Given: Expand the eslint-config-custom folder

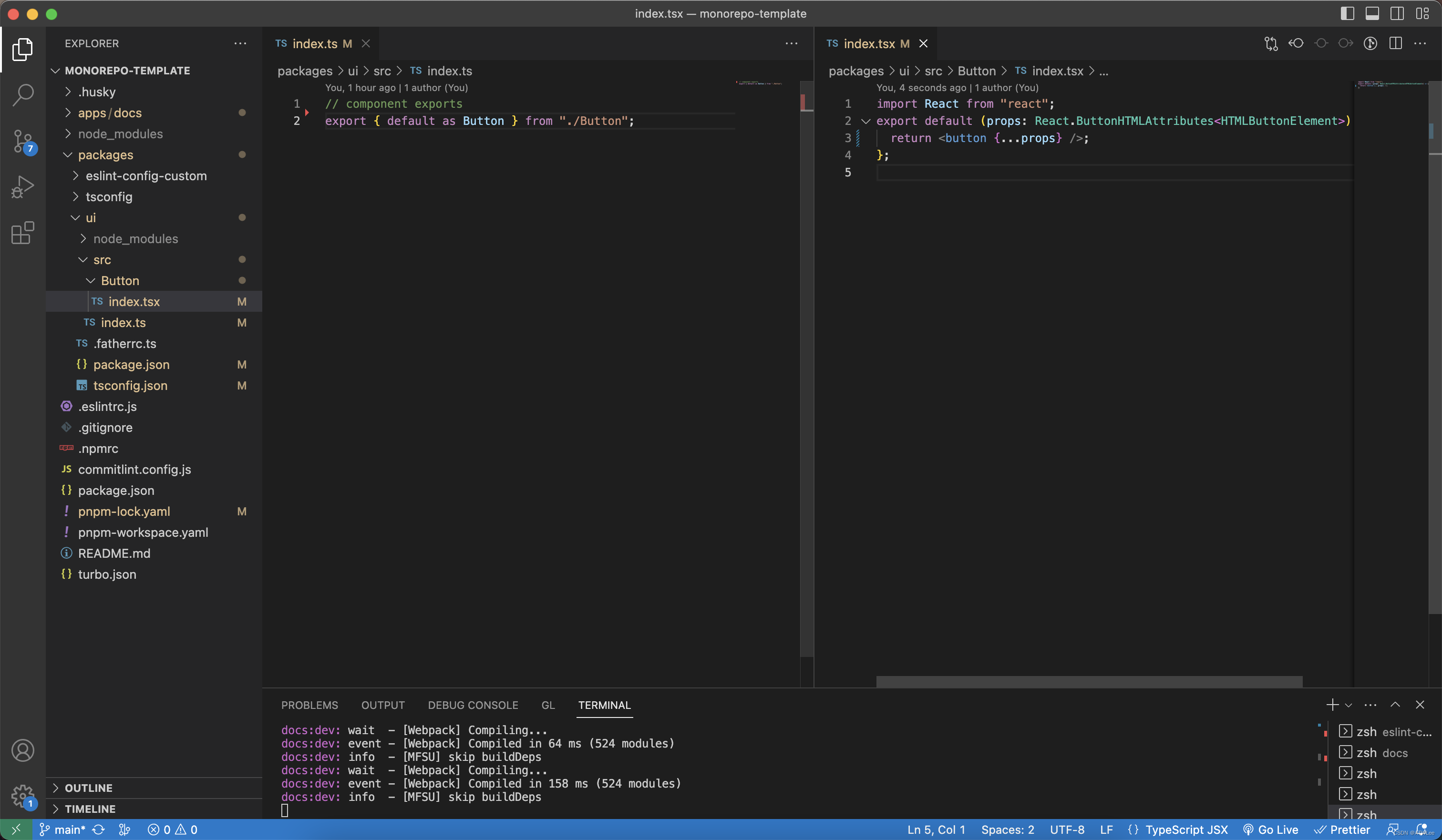Looking at the screenshot, I should [154, 175].
